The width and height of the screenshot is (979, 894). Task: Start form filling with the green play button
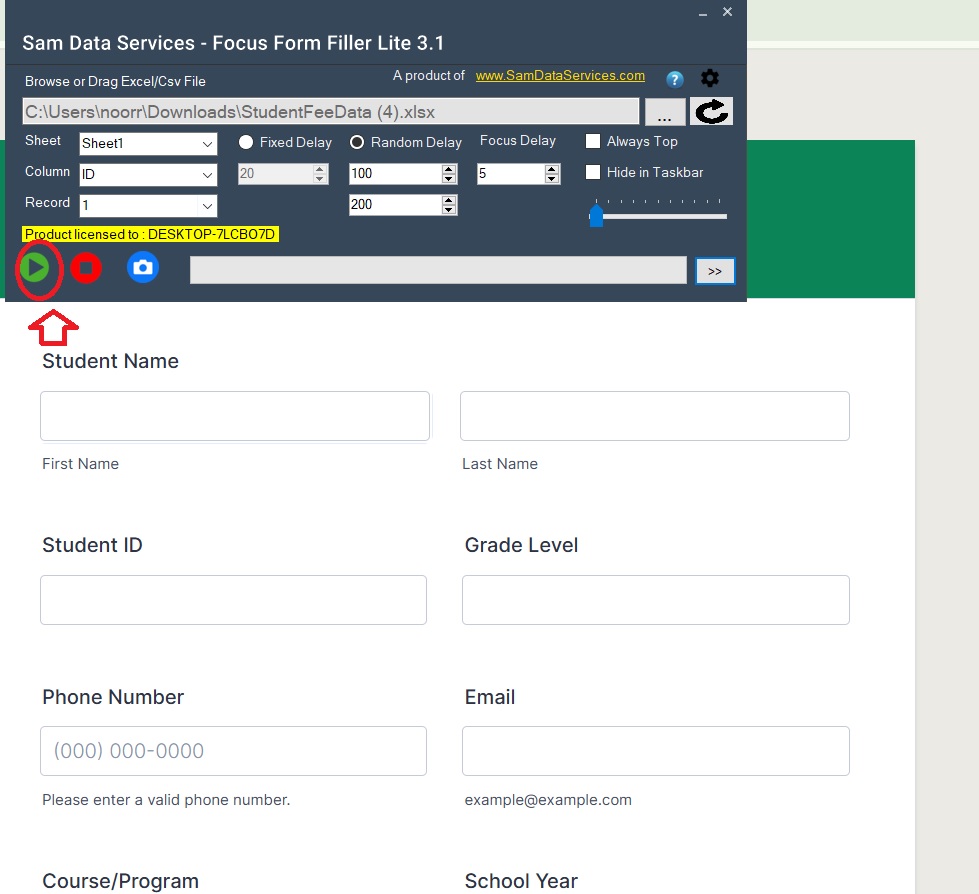click(34, 268)
